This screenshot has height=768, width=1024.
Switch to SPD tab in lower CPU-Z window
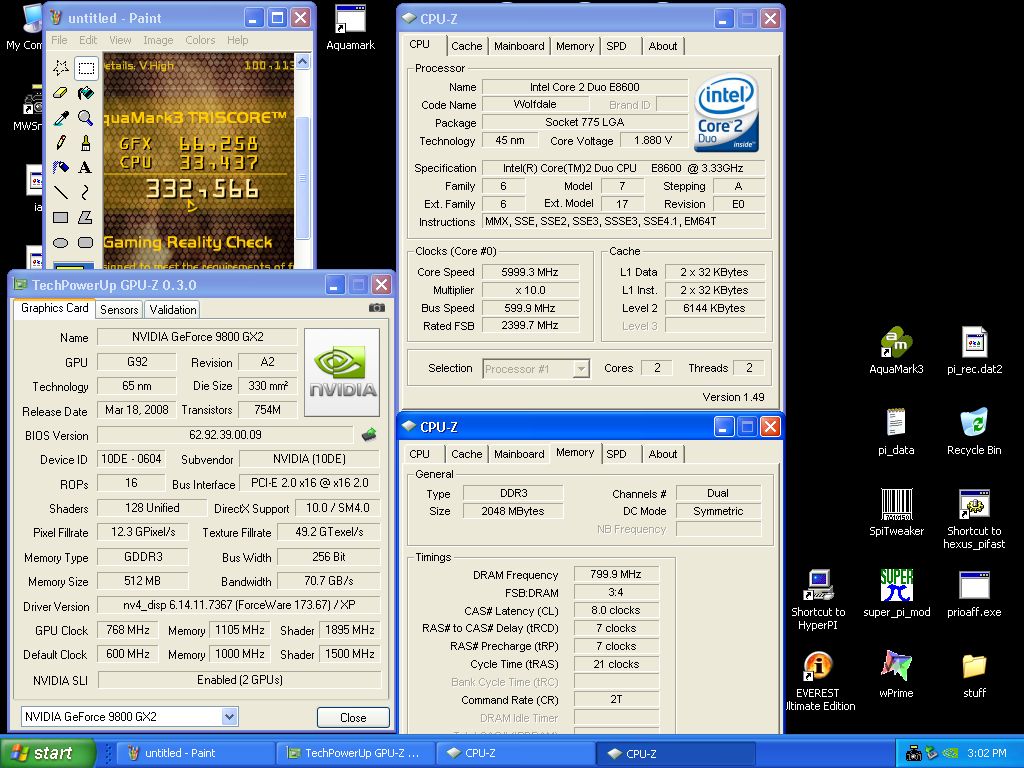point(616,454)
